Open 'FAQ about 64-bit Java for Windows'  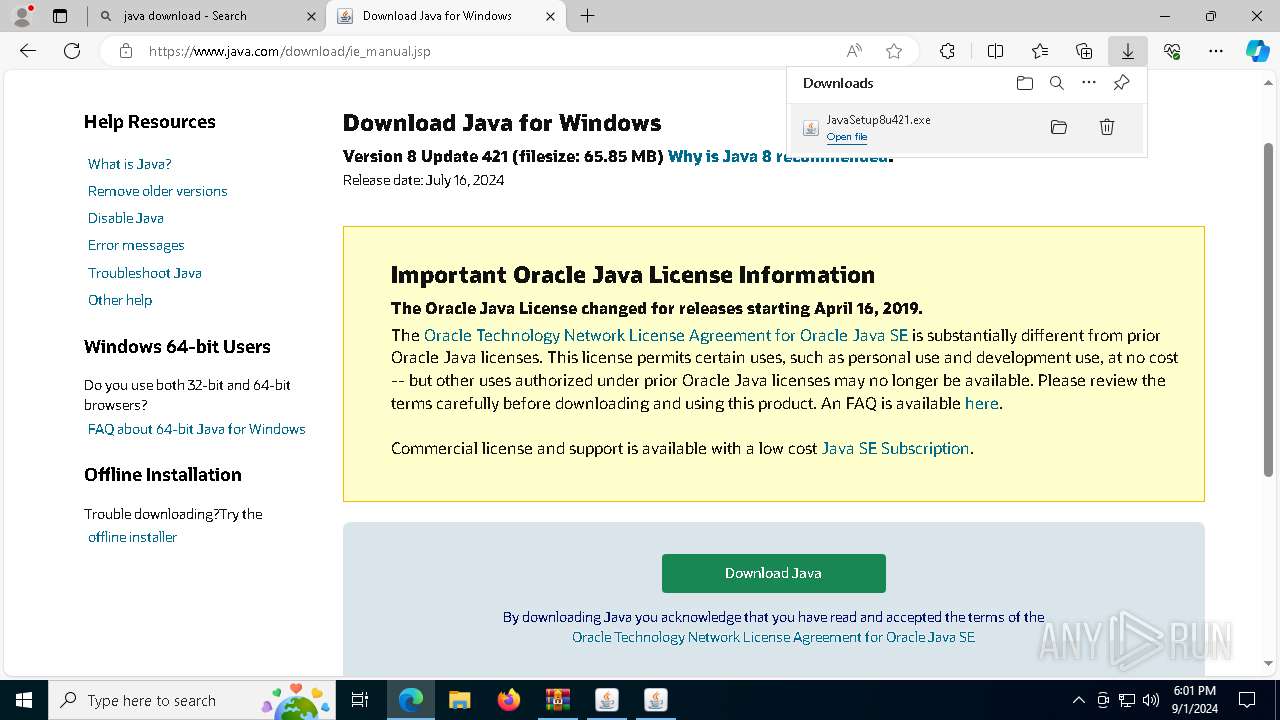click(x=197, y=429)
